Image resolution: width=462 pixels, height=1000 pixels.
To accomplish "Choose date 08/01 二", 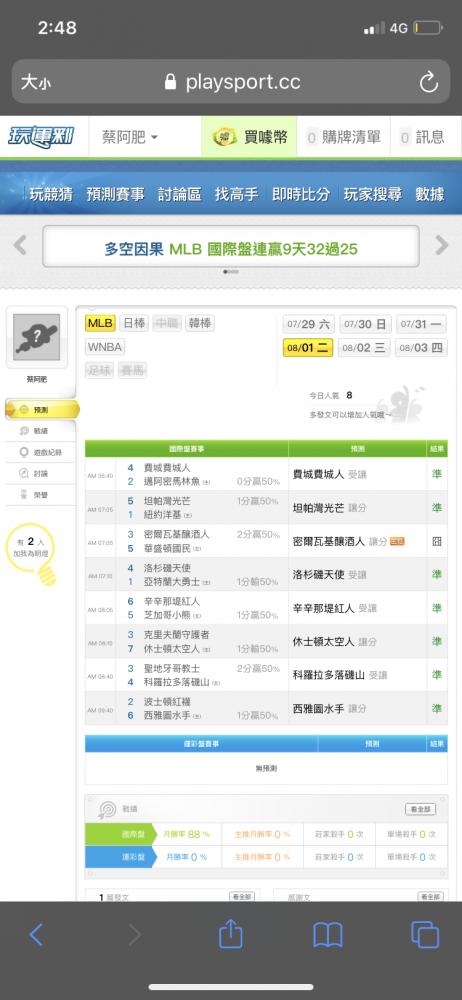I will (308, 348).
